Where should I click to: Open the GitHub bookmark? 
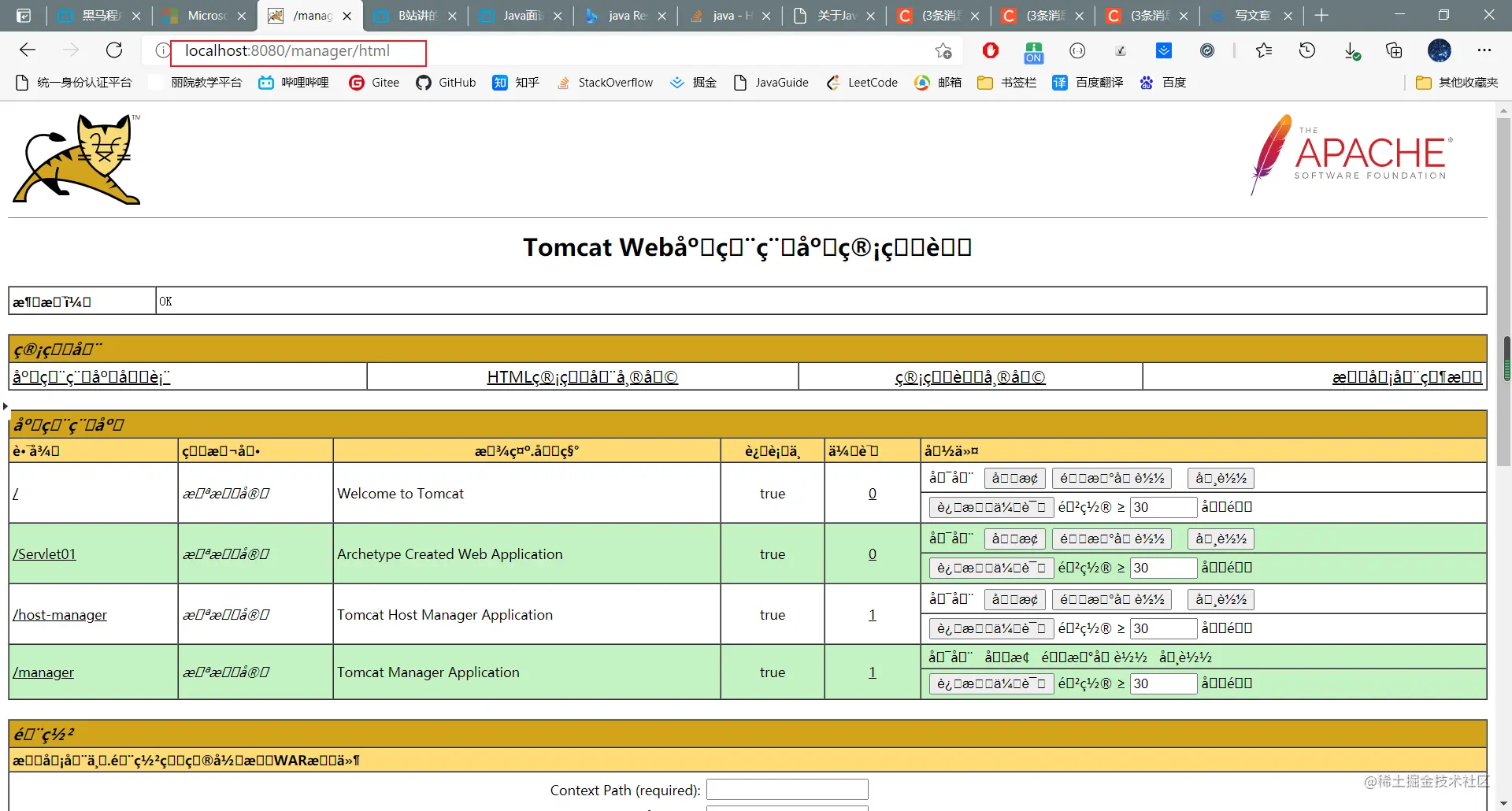tap(446, 83)
